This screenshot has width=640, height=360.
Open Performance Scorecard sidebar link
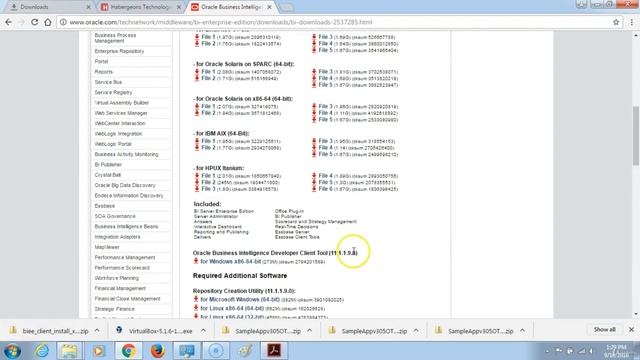coord(122,268)
